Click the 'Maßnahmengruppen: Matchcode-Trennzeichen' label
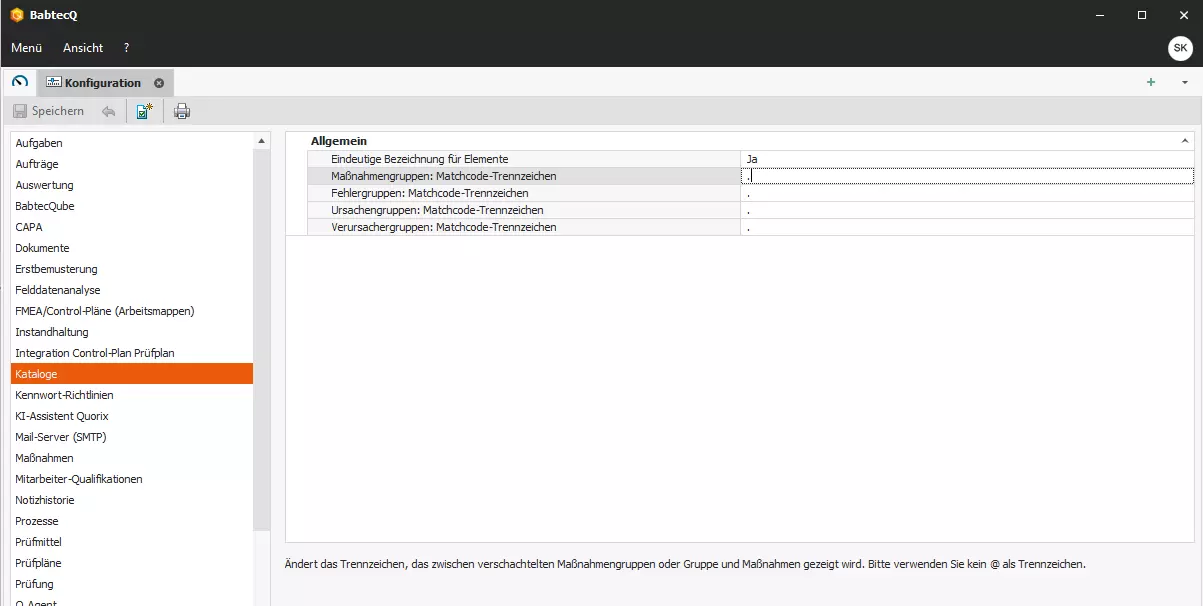 [x=444, y=176]
